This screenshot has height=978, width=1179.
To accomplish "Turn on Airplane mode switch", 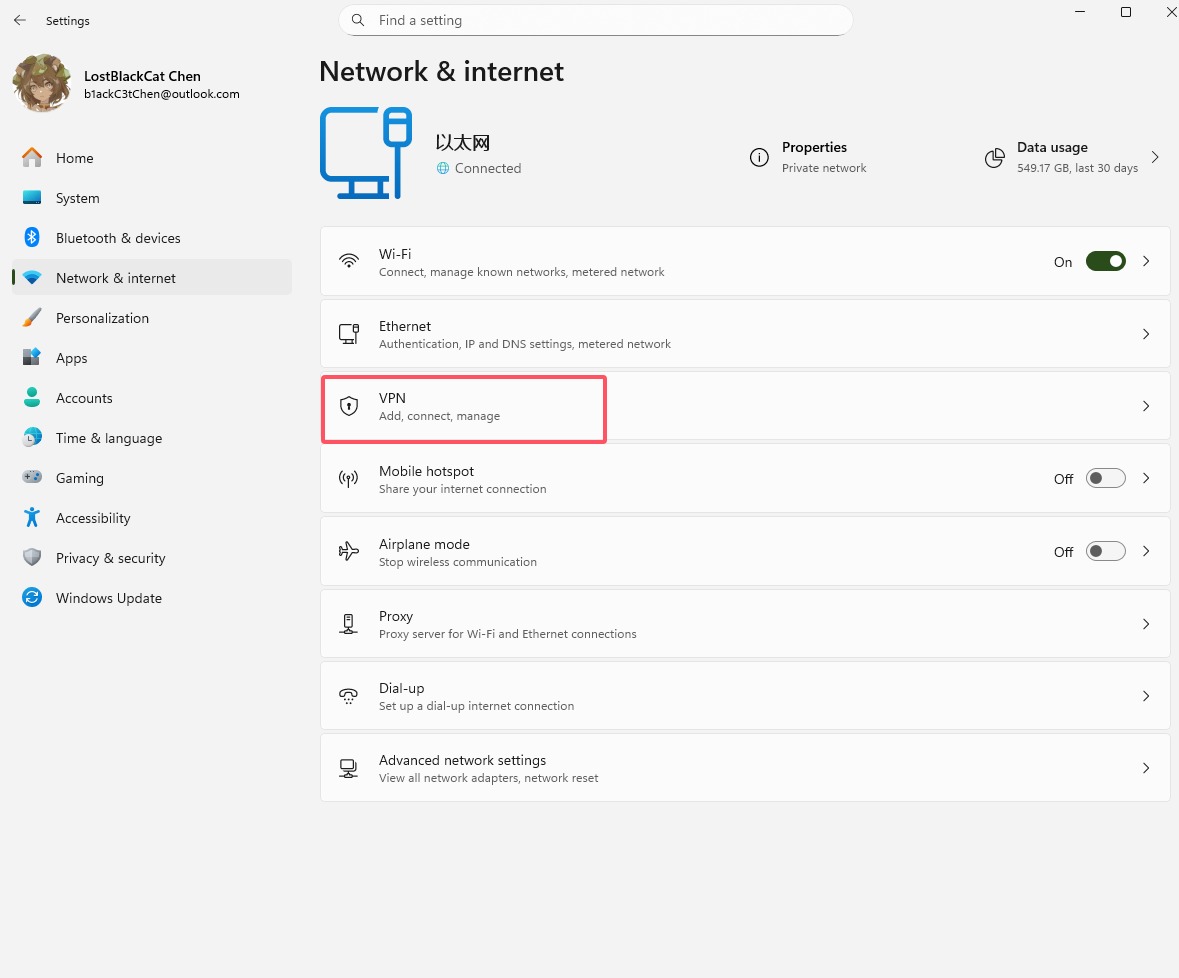I will point(1105,551).
